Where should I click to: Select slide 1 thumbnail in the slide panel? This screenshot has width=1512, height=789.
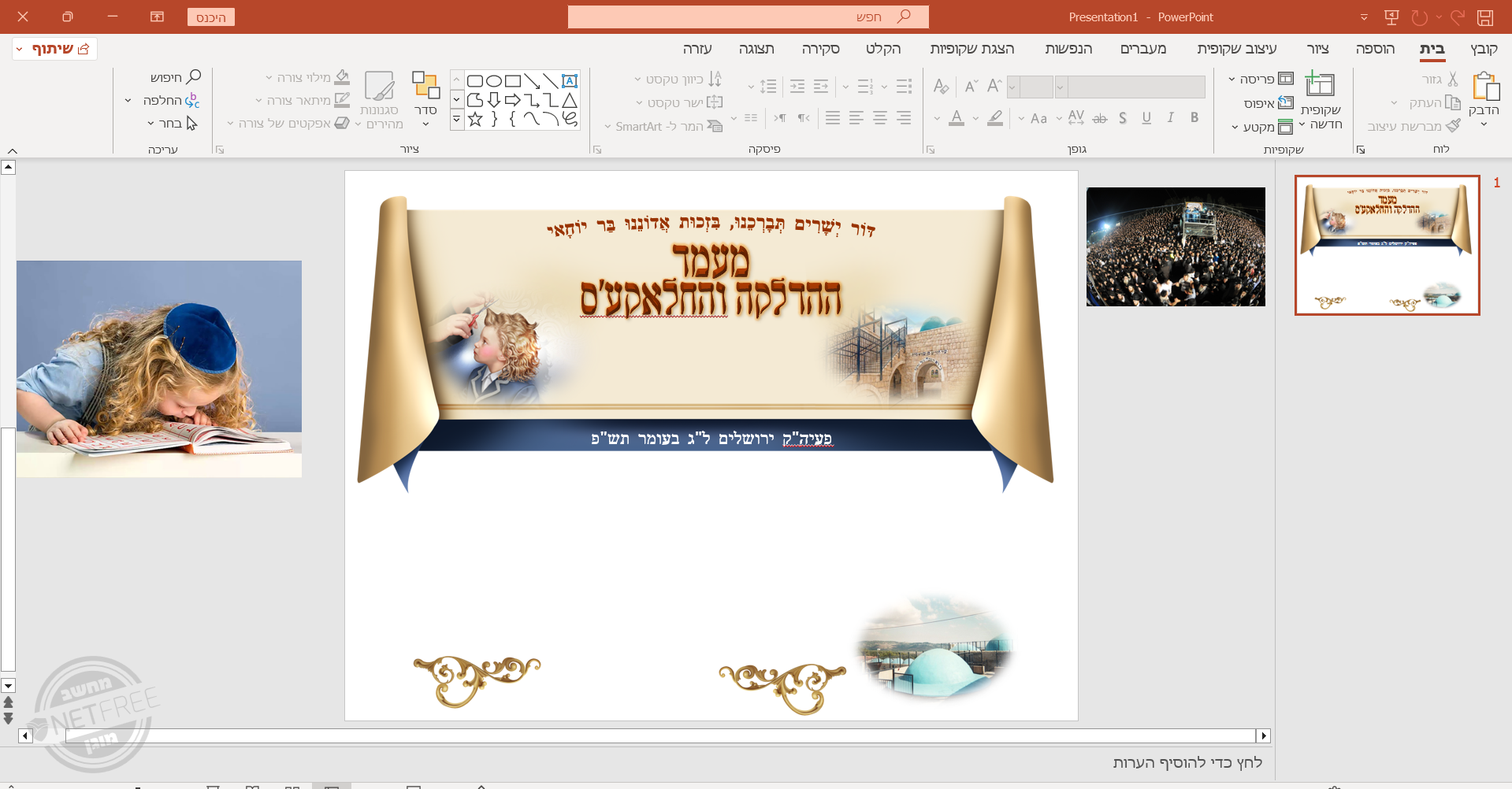coord(1387,245)
